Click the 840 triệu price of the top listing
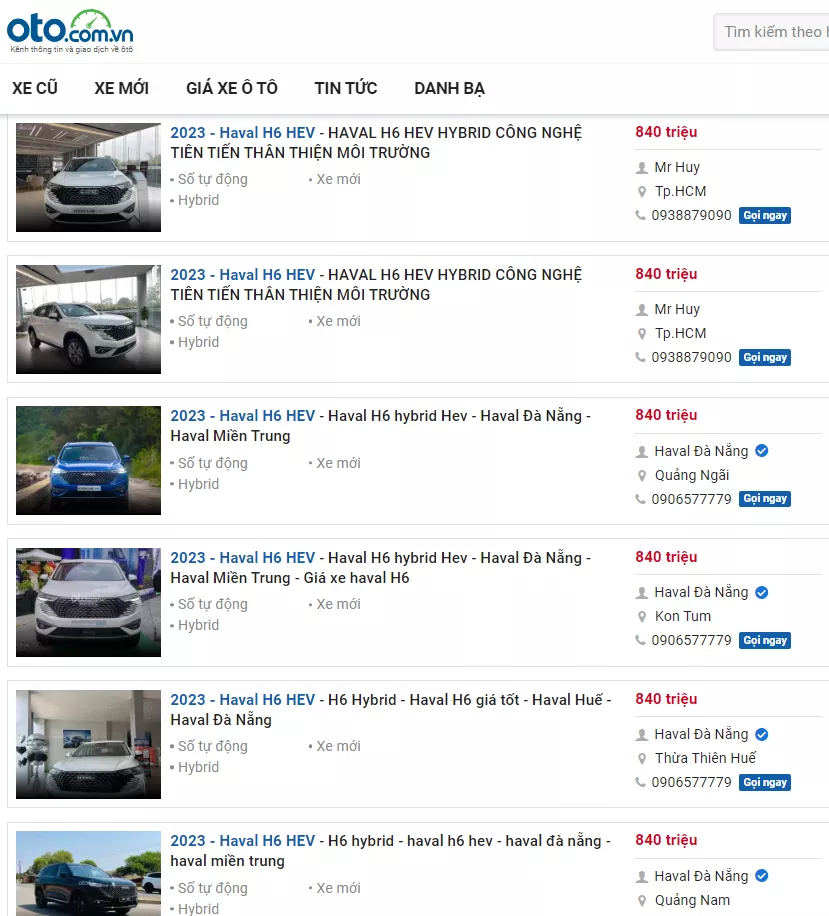This screenshot has height=916, width=829. point(666,131)
